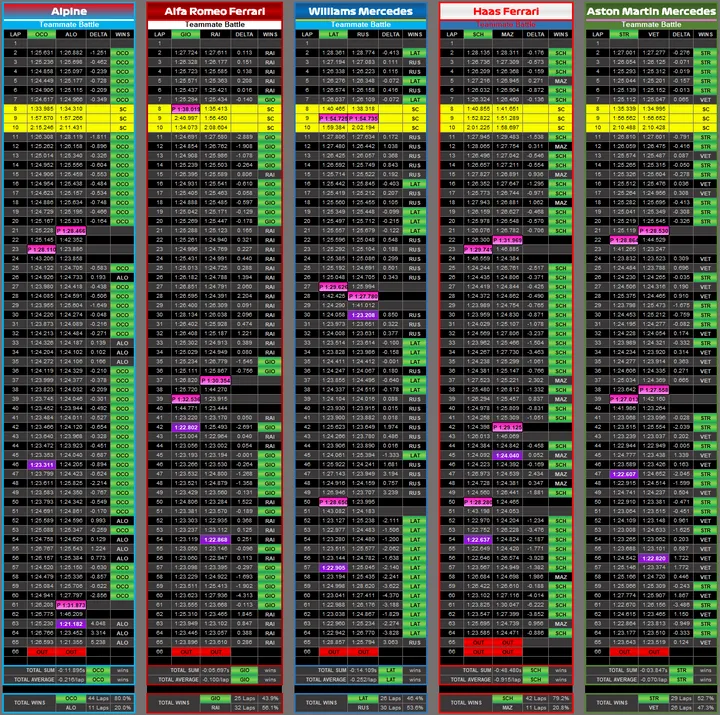Image resolution: width=720 pixels, height=715 pixels.
Task: Select the 44 Laps cell in Alpine total wins
Action: 98,698
